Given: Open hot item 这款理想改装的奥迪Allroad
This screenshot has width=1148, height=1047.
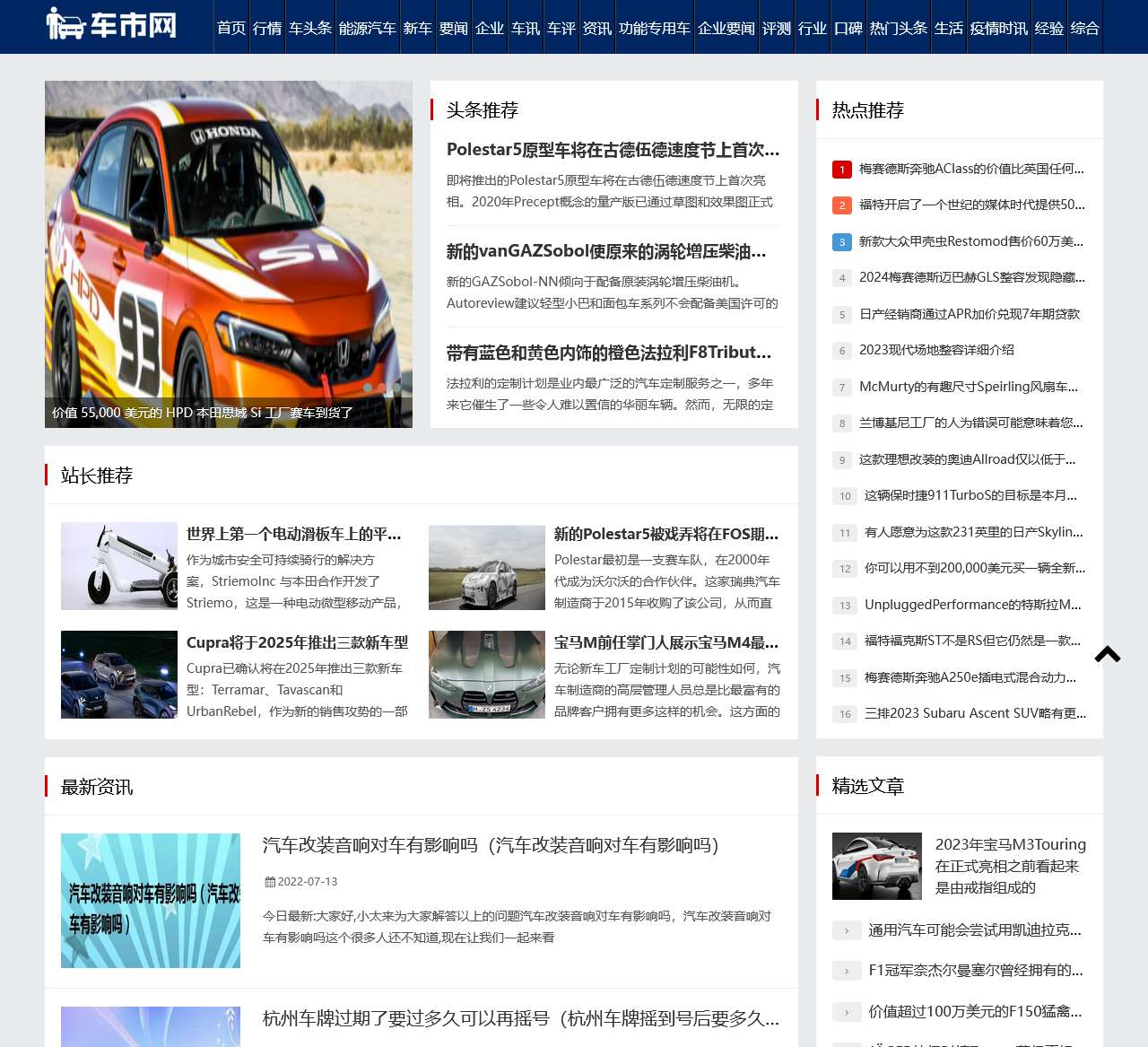Looking at the screenshot, I should pos(968,459).
